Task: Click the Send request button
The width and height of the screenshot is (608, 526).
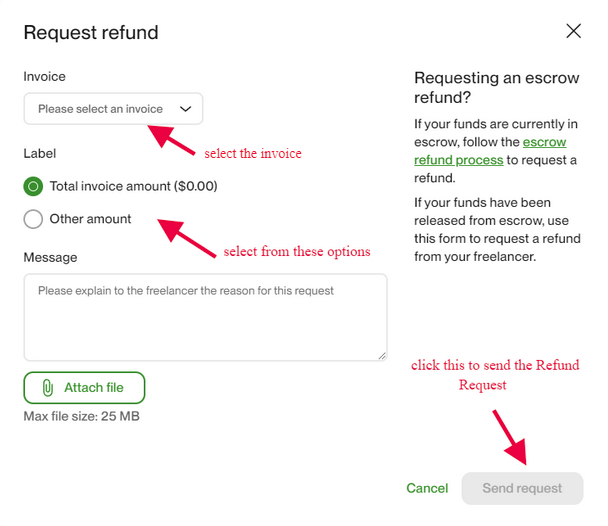Action: coord(522,489)
